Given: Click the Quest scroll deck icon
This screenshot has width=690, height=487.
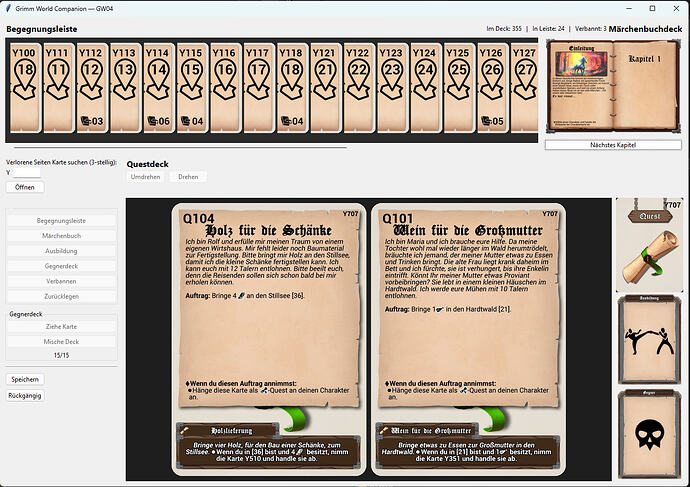Looking at the screenshot, I should [650, 245].
